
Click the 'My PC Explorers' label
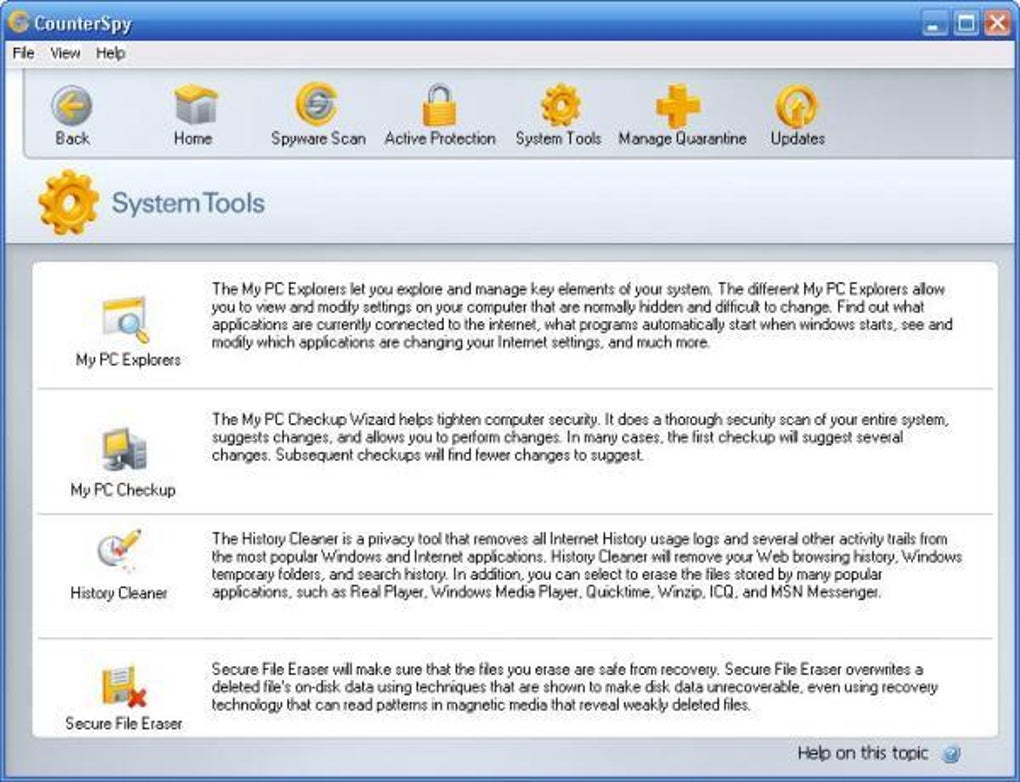[128, 360]
